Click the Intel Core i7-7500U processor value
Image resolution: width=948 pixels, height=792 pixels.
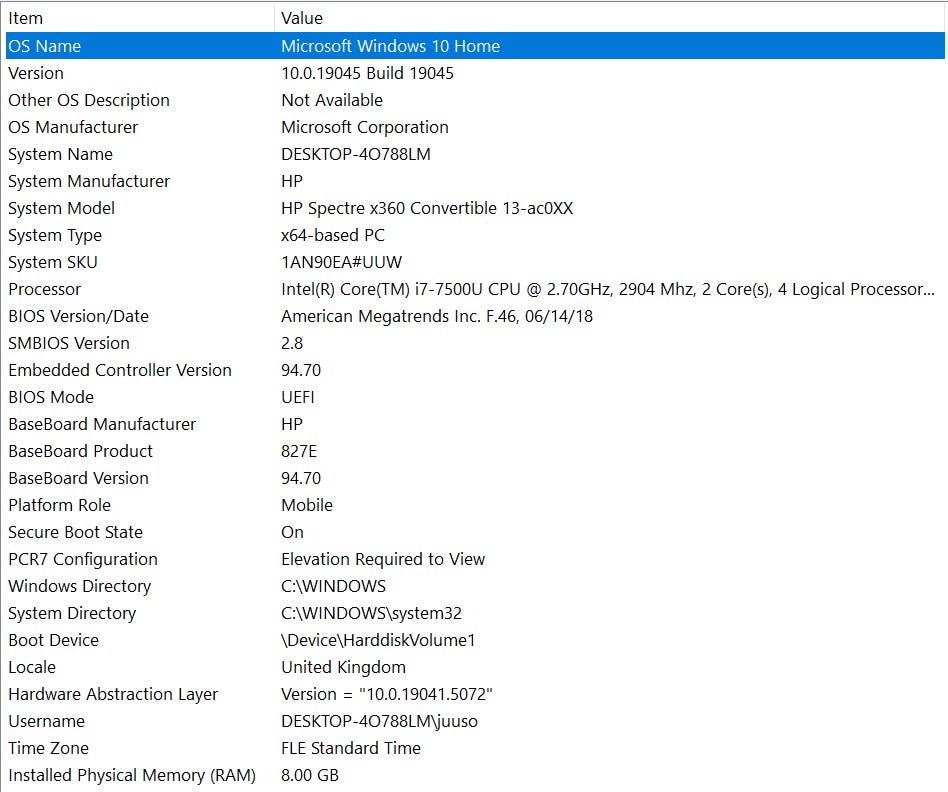coord(608,289)
